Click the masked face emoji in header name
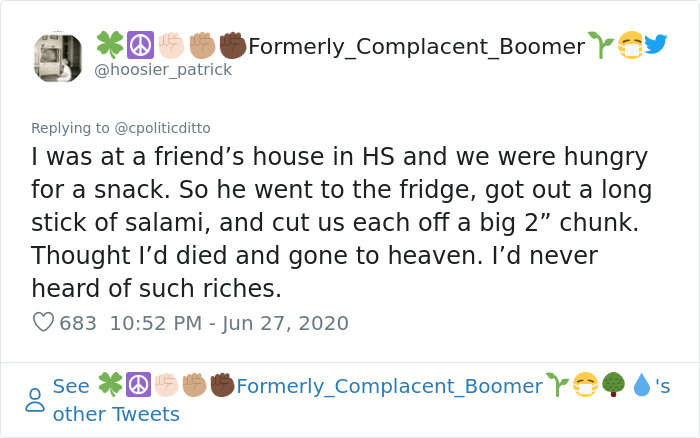 [630, 45]
